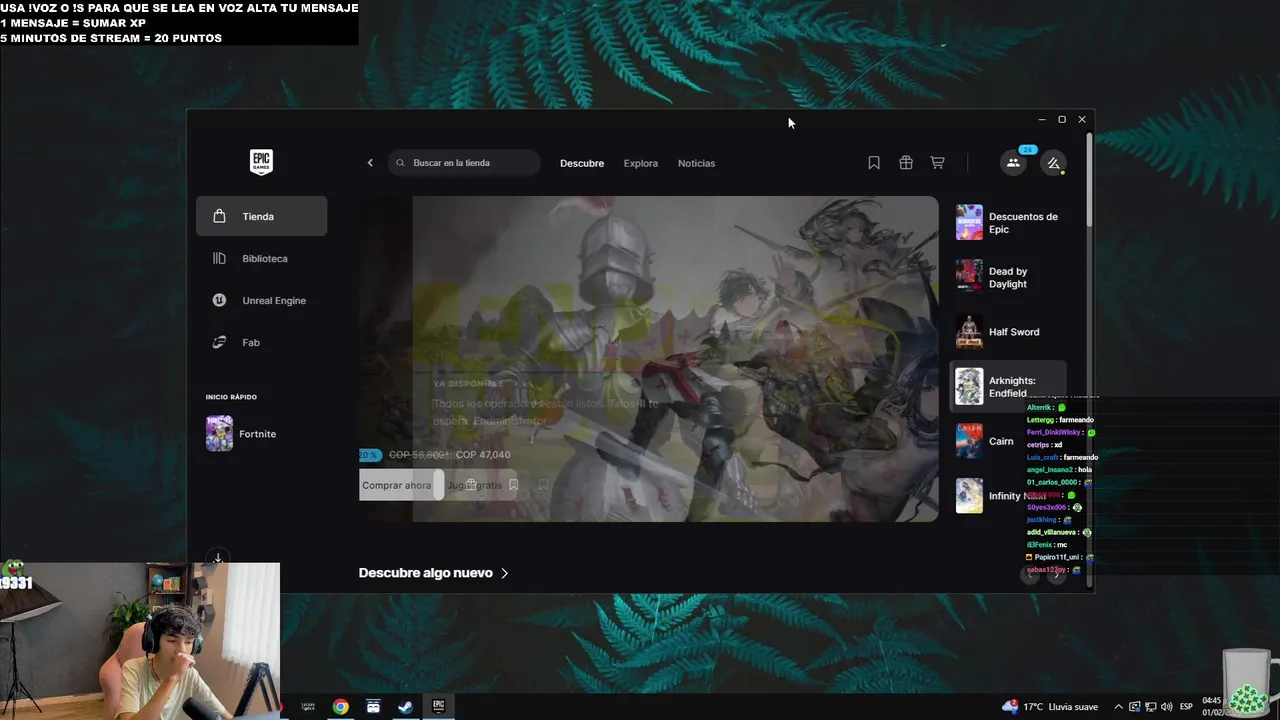Open the friends list icon

click(x=1013, y=163)
